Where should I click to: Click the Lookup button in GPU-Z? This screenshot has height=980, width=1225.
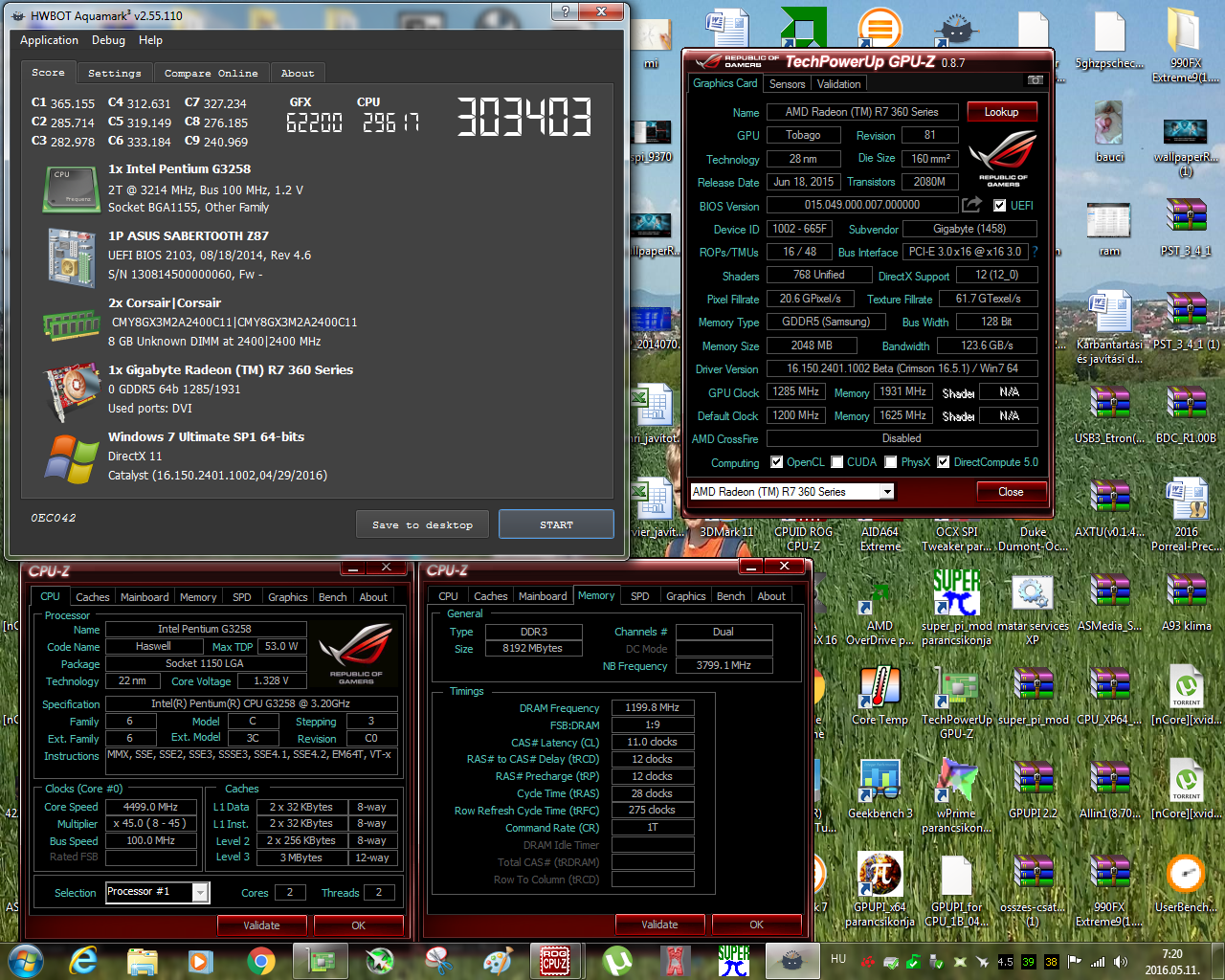coord(1001,112)
